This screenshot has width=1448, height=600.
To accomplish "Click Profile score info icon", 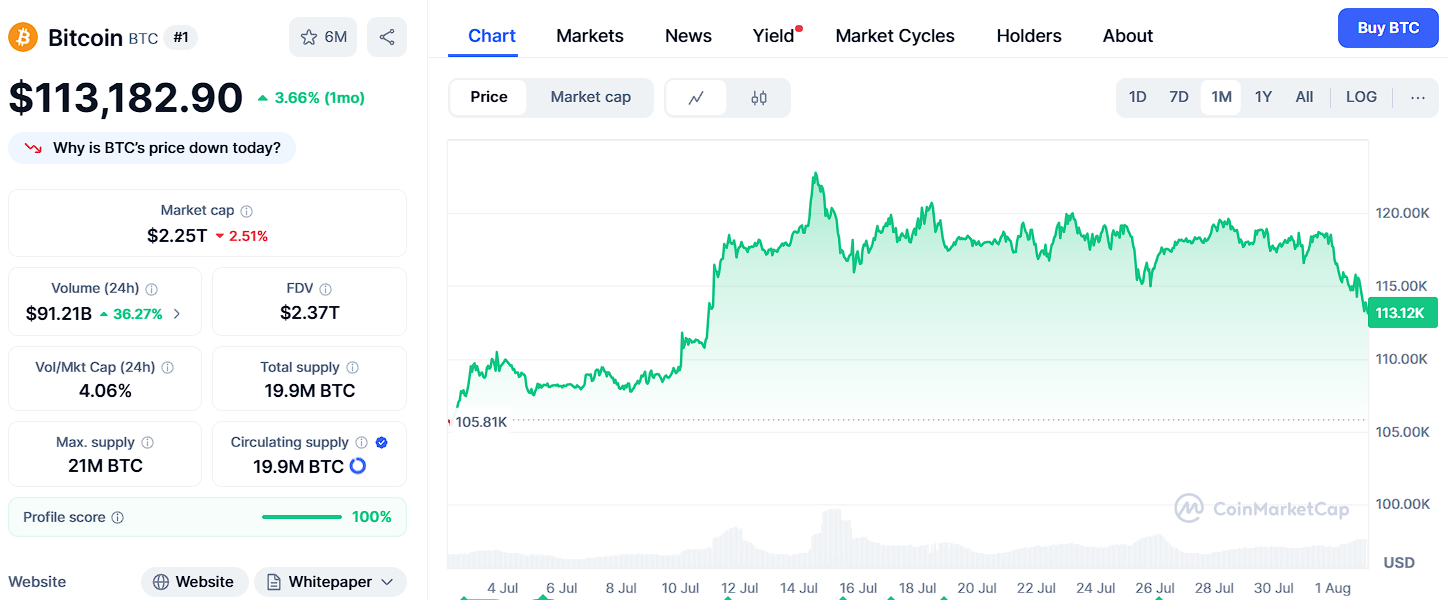I will click(118, 518).
